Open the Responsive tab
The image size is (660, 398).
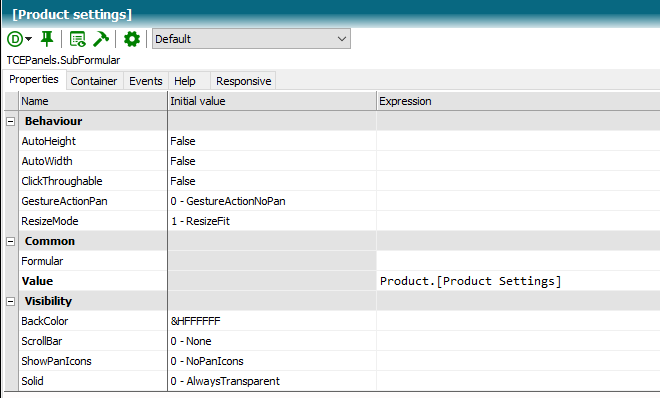(243, 81)
